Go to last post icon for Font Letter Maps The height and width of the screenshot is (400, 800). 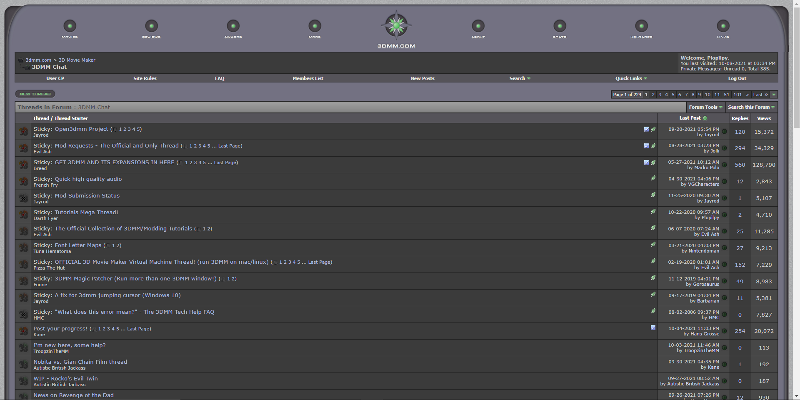[x=724, y=248]
